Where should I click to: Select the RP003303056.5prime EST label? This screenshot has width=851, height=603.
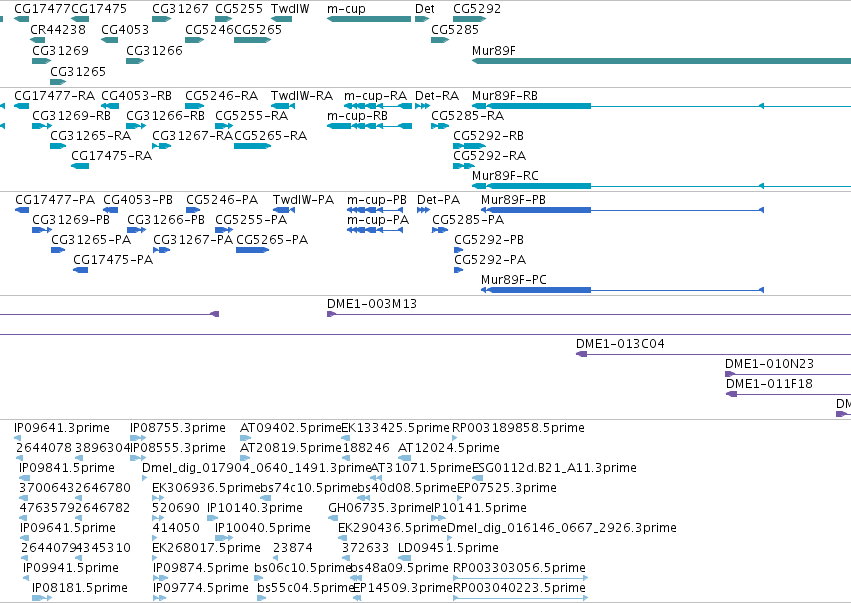[x=519, y=568]
